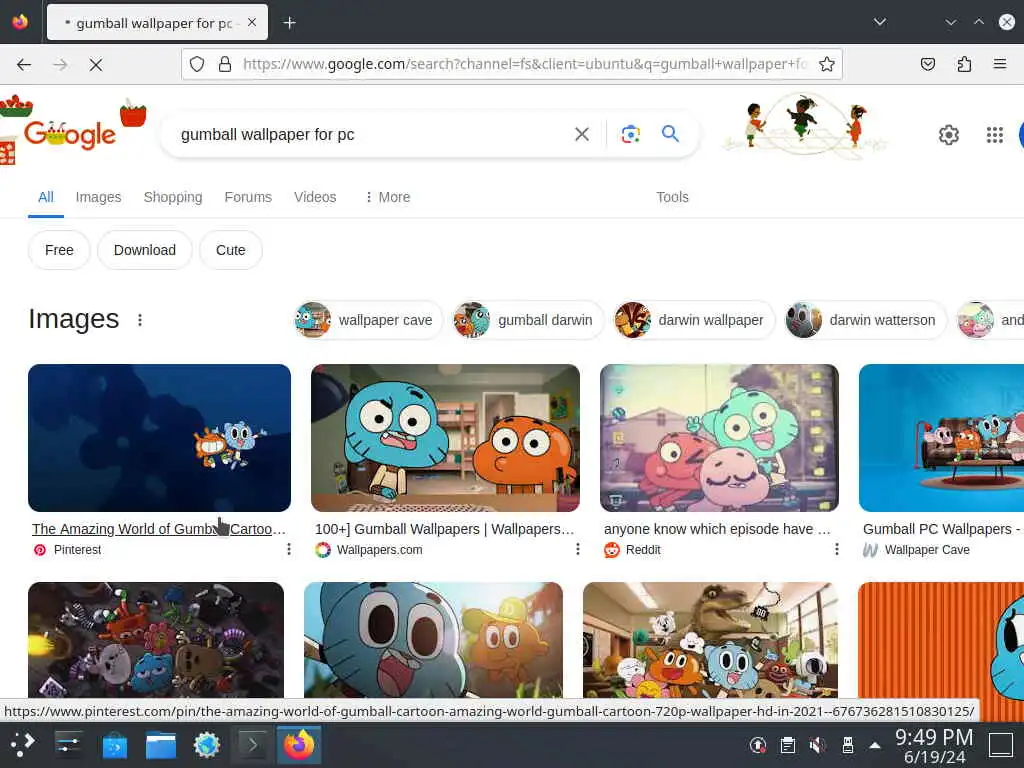Open The Amazing World of Gumball Pinterest link
This screenshot has height=768, width=1024.
pyautogui.click(x=159, y=529)
